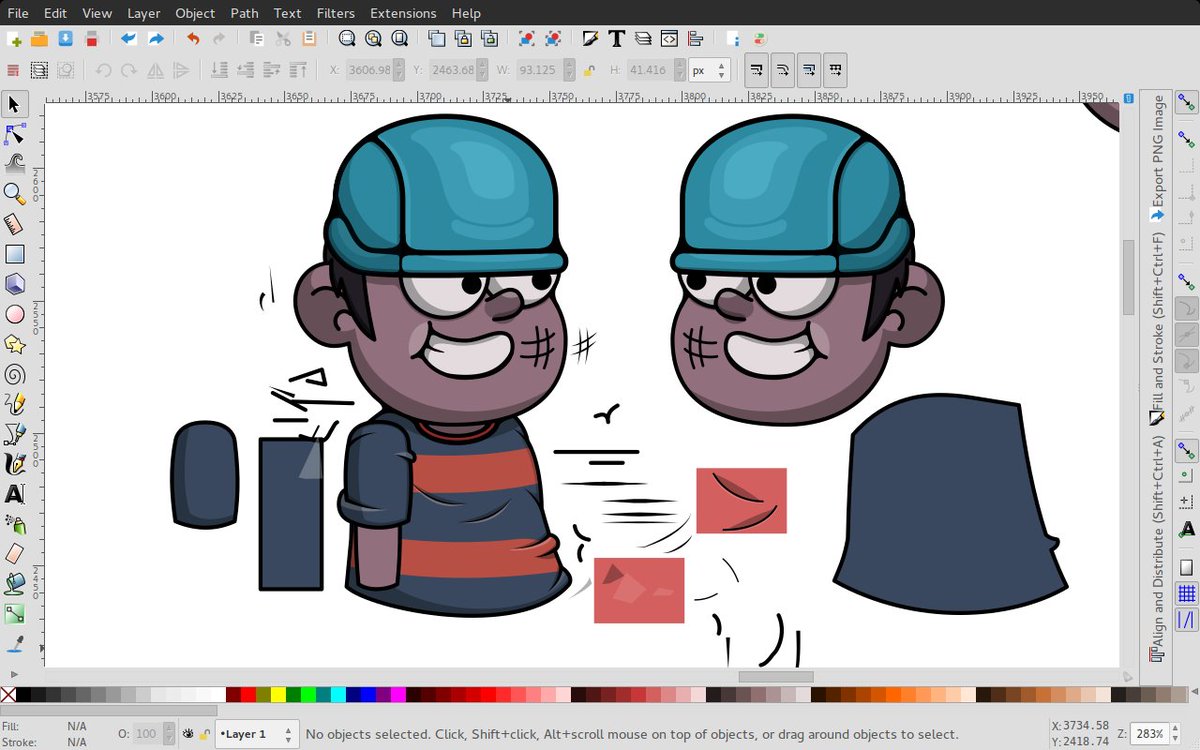The height and width of the screenshot is (750, 1200).
Task: Toggle move gradients with objects
Action: [808, 70]
